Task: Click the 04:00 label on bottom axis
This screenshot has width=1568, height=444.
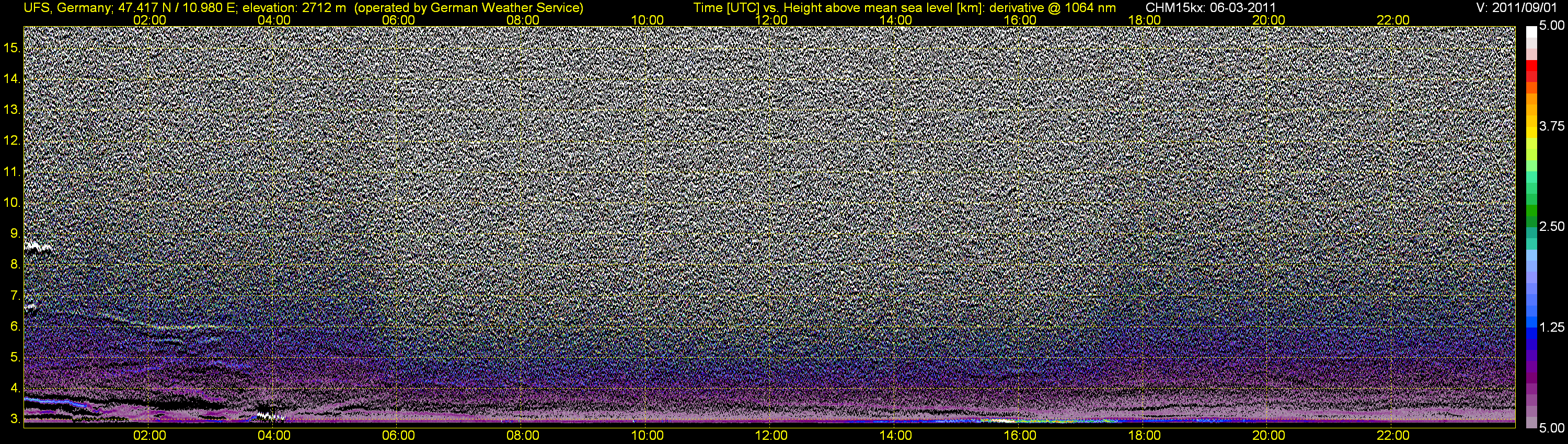Action: [x=274, y=436]
